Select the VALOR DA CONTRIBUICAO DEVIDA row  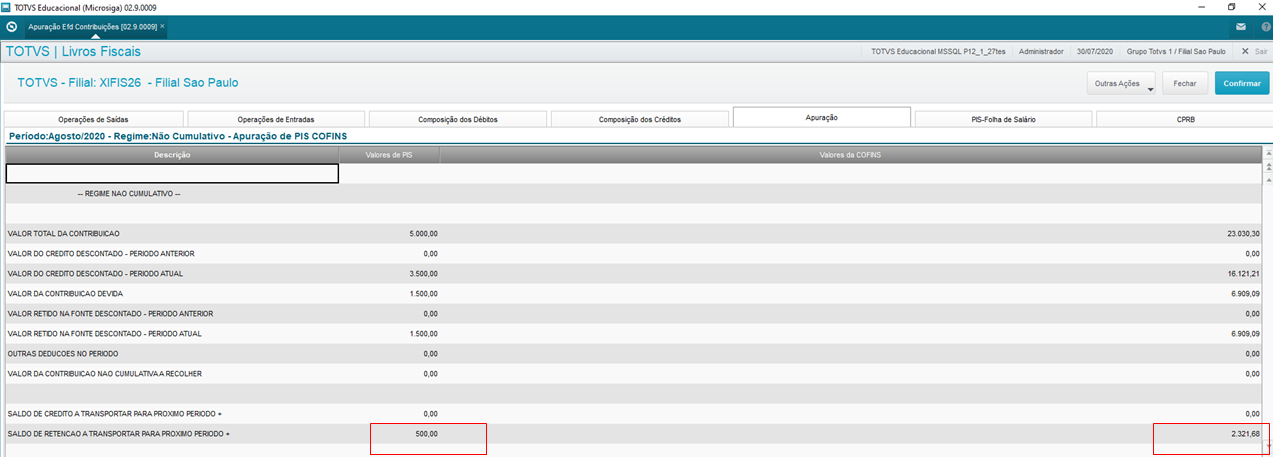pos(633,293)
